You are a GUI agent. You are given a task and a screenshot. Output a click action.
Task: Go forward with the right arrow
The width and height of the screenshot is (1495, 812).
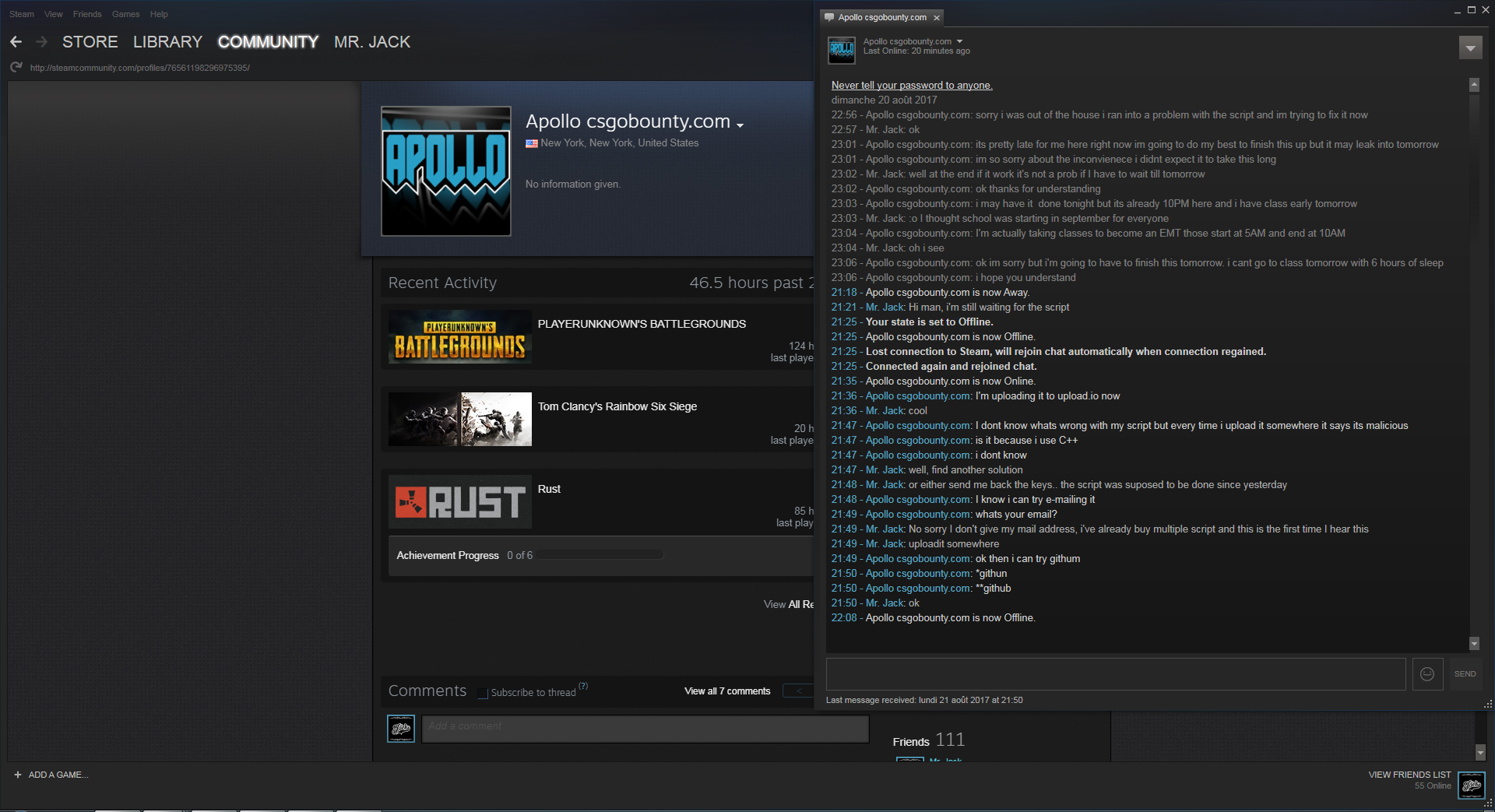click(41, 42)
